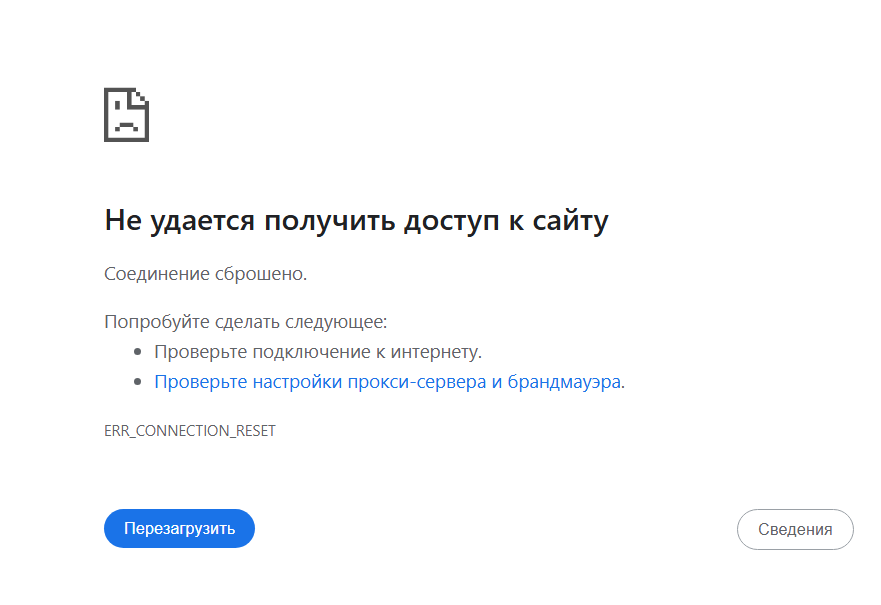This screenshot has height=605, width=881.
Task: Click the Соединение сброшено message
Action: [x=206, y=274]
